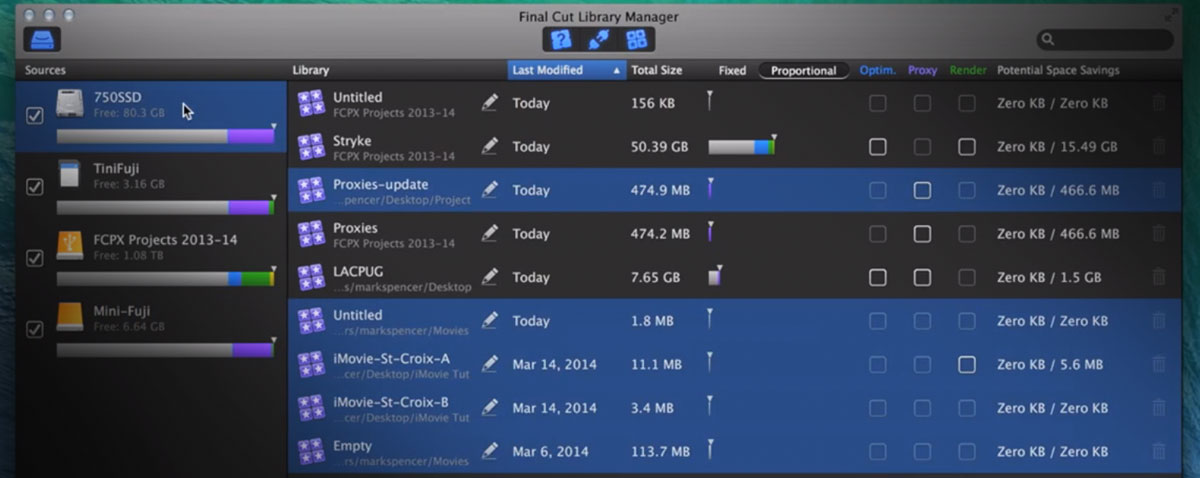The height and width of the screenshot is (478, 1200).
Task: Click the Mar 6, 2014 date
Action: click(x=553, y=451)
